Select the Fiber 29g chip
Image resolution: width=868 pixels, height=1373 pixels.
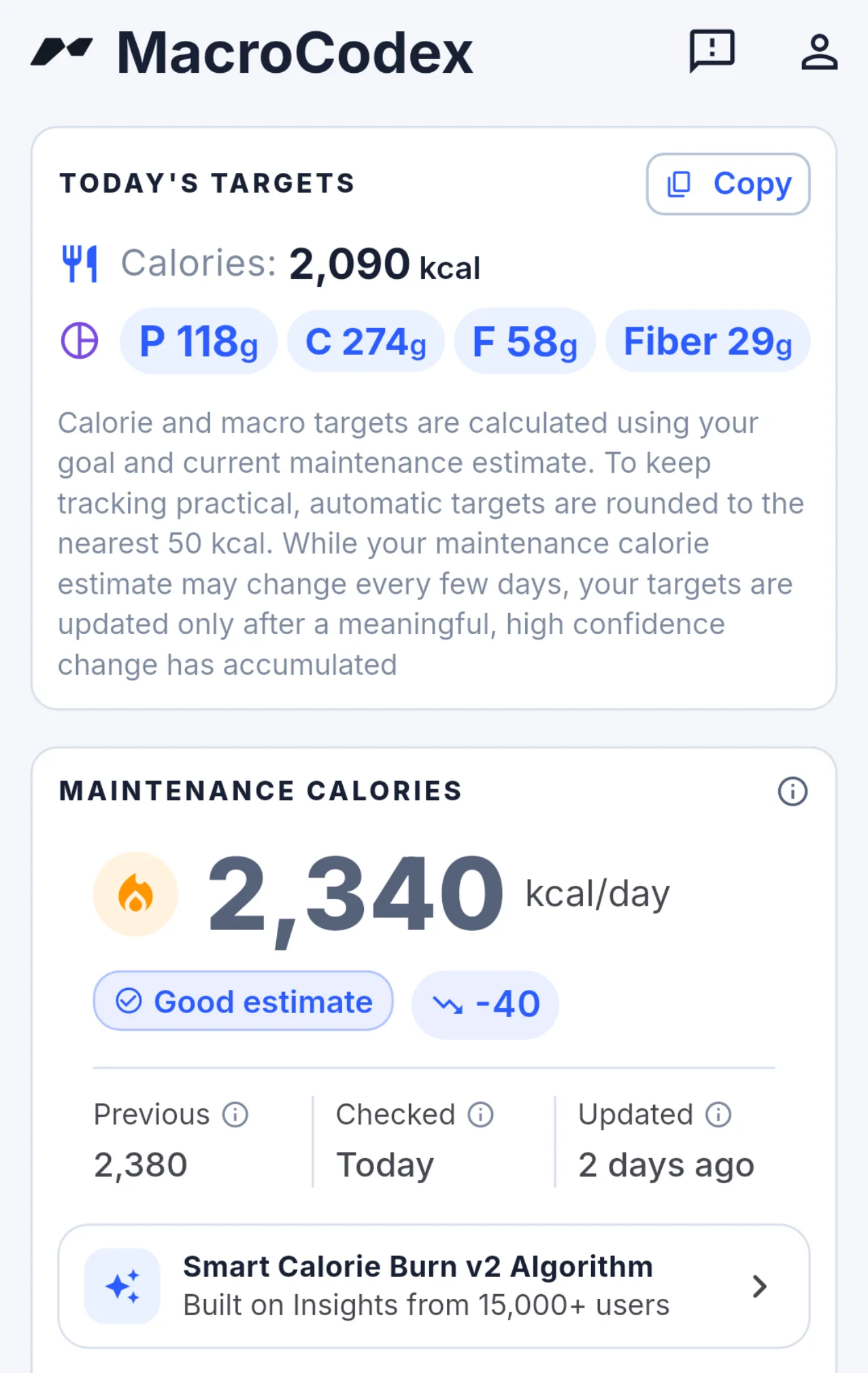pyautogui.click(x=707, y=341)
